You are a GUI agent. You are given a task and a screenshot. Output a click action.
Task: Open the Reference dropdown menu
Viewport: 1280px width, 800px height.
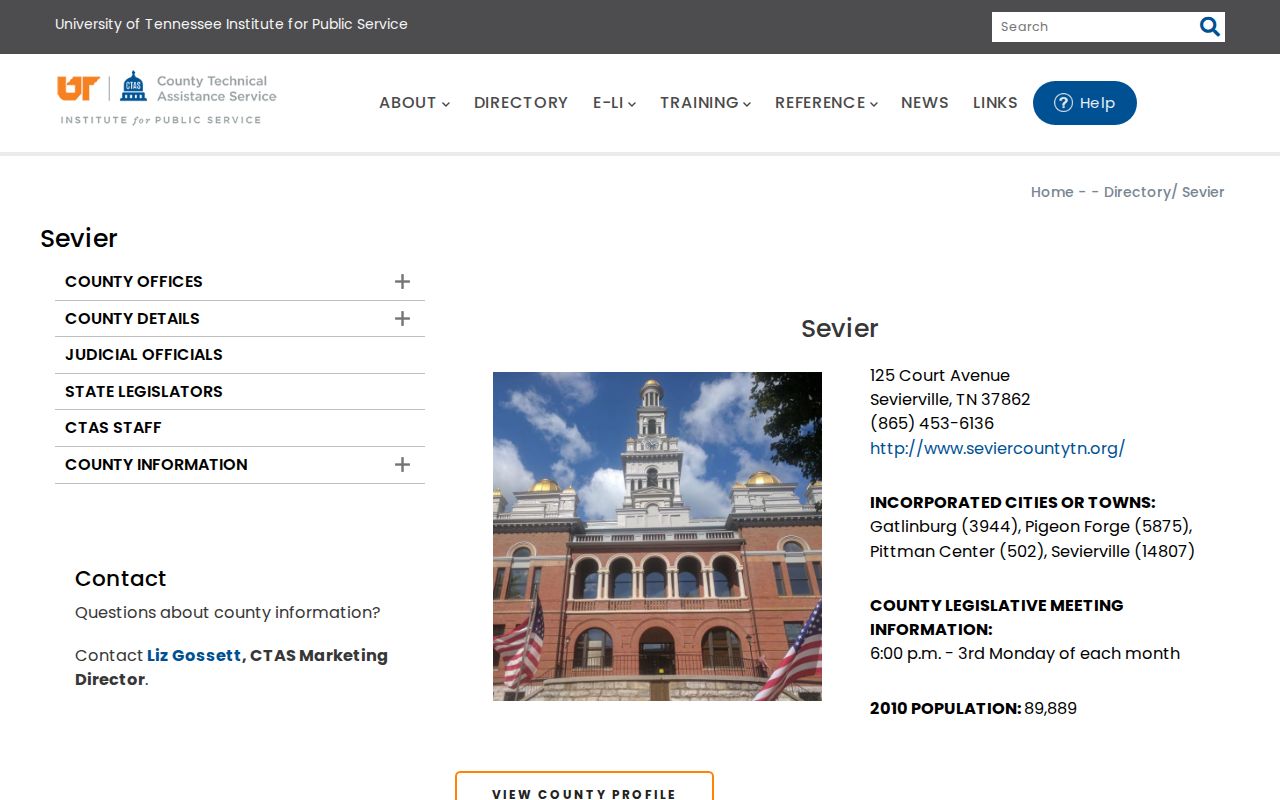[826, 103]
